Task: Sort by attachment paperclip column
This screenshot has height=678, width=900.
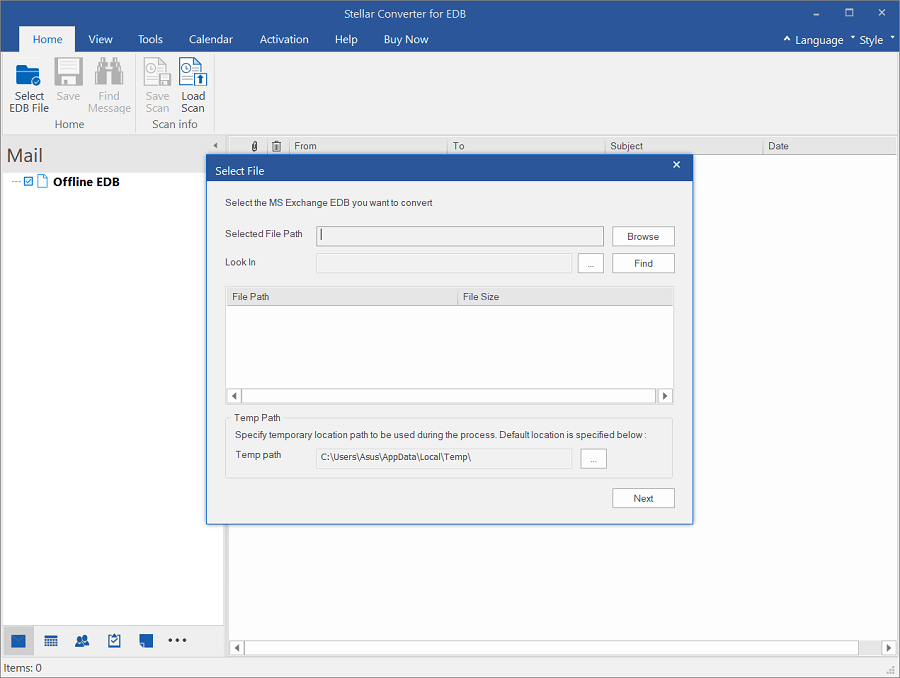Action: [x=254, y=146]
